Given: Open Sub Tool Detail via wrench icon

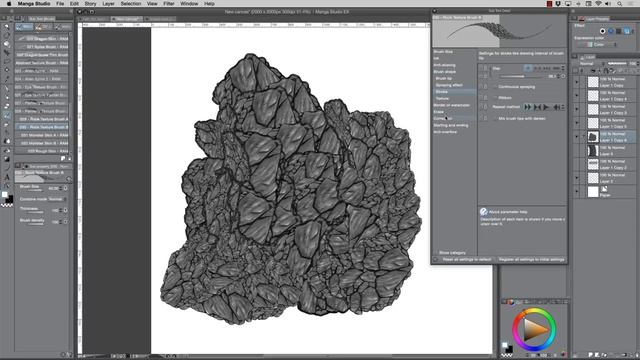Looking at the screenshot, I should (69, 179).
